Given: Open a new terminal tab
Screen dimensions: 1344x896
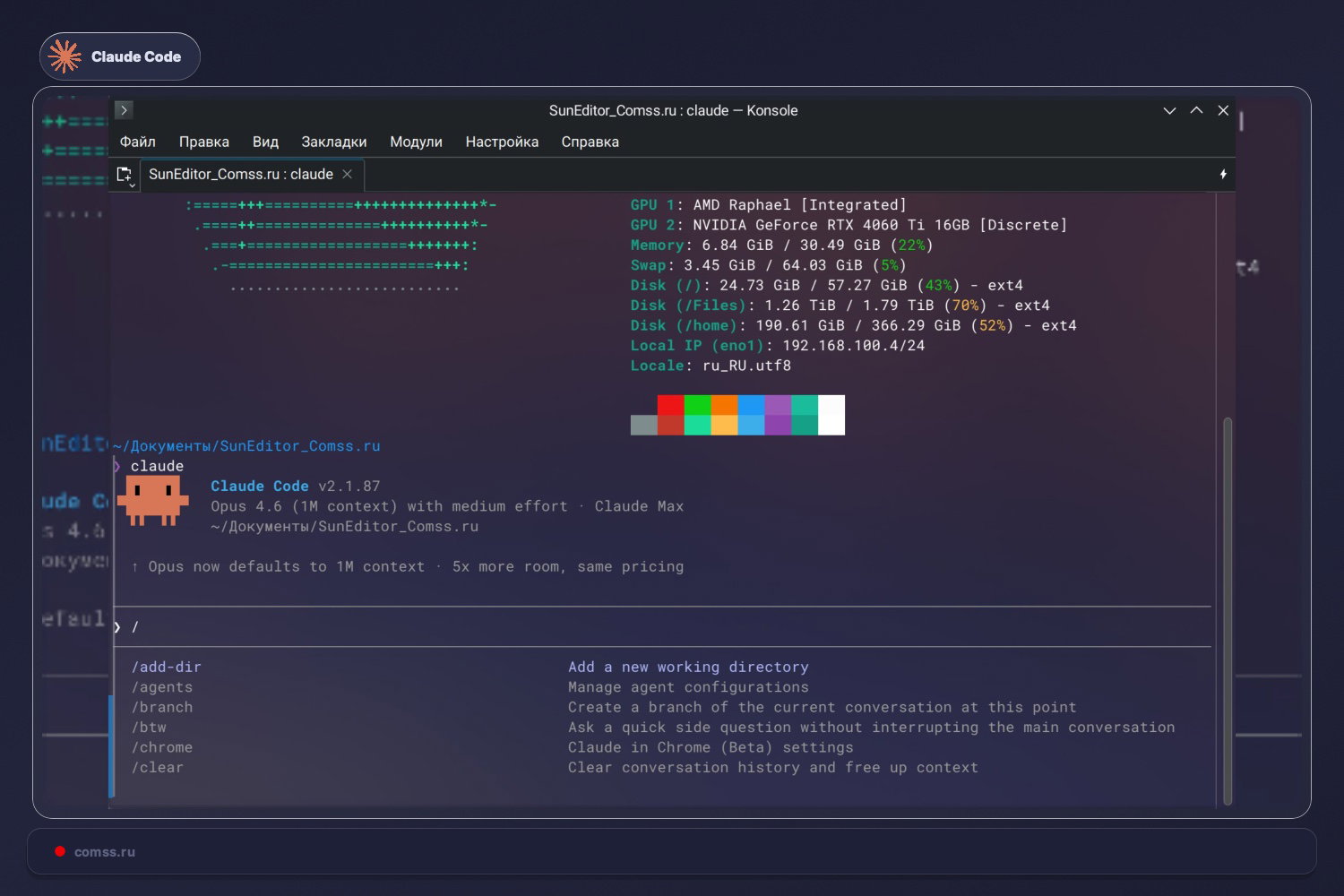Looking at the screenshot, I should [123, 171].
